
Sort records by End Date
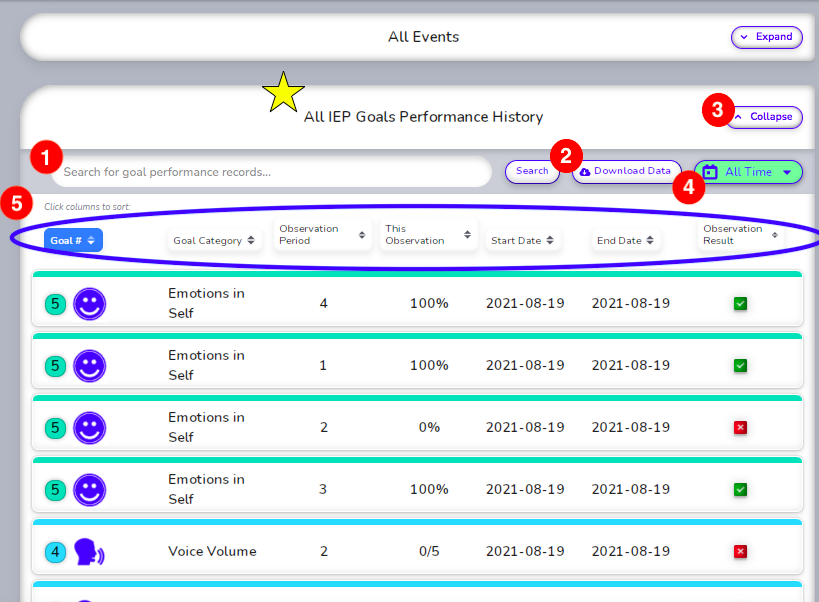click(625, 240)
